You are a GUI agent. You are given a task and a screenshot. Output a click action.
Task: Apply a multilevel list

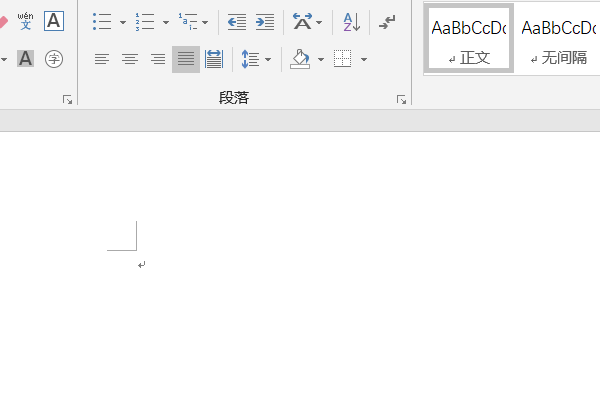188,21
